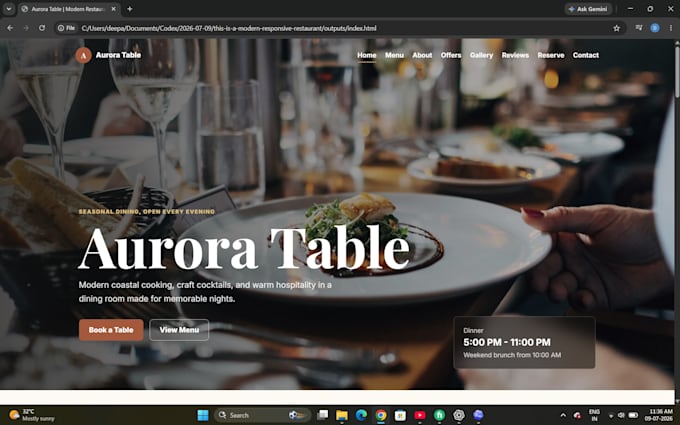Open the Menu nav section
Screen dimensions: 680x425
[394, 55]
